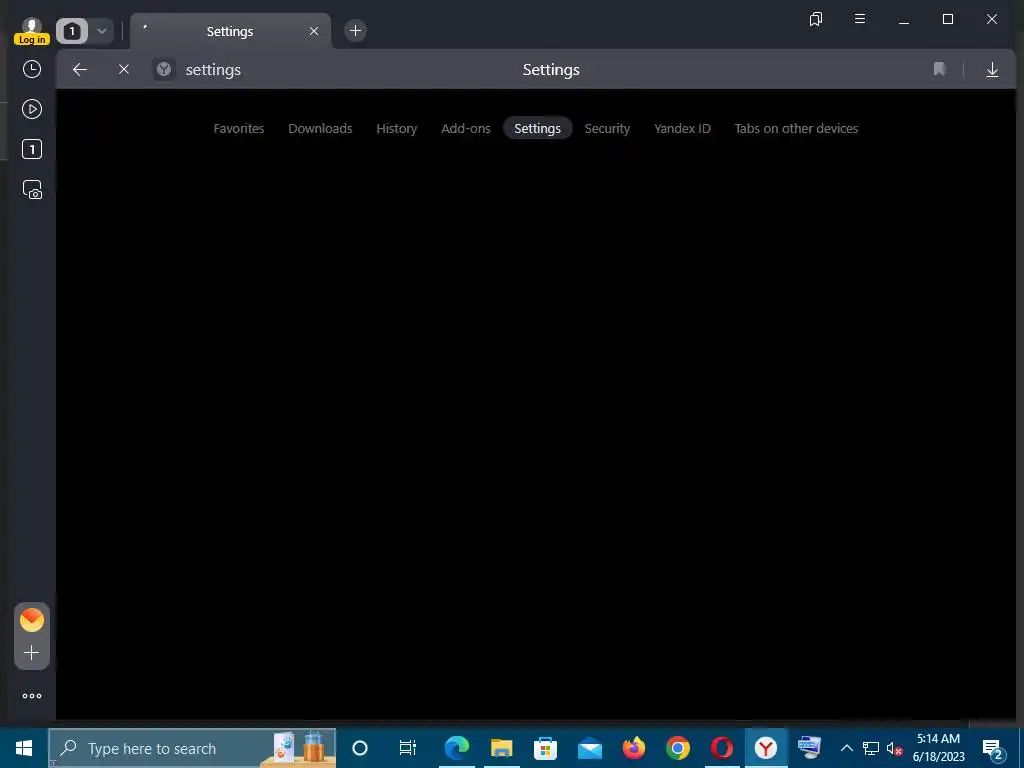Click the Log in profile icon
The width and height of the screenshot is (1024, 768).
[31, 31]
